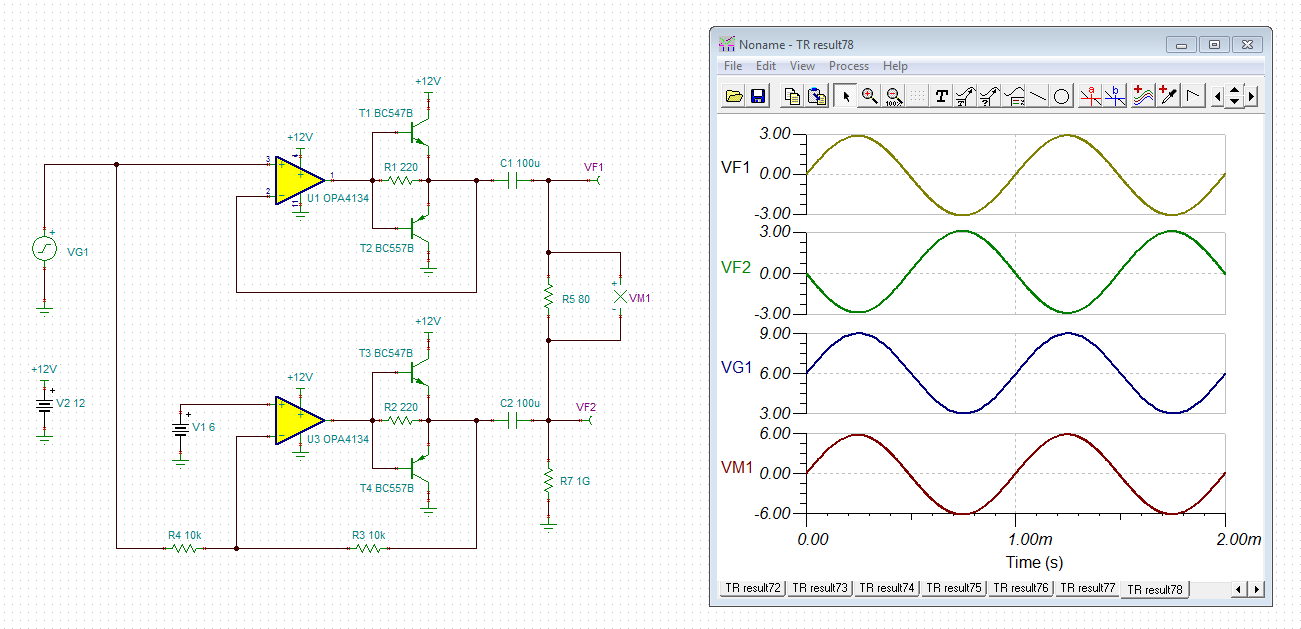Open the File menu
This screenshot has height=629, width=1301.
(733, 66)
